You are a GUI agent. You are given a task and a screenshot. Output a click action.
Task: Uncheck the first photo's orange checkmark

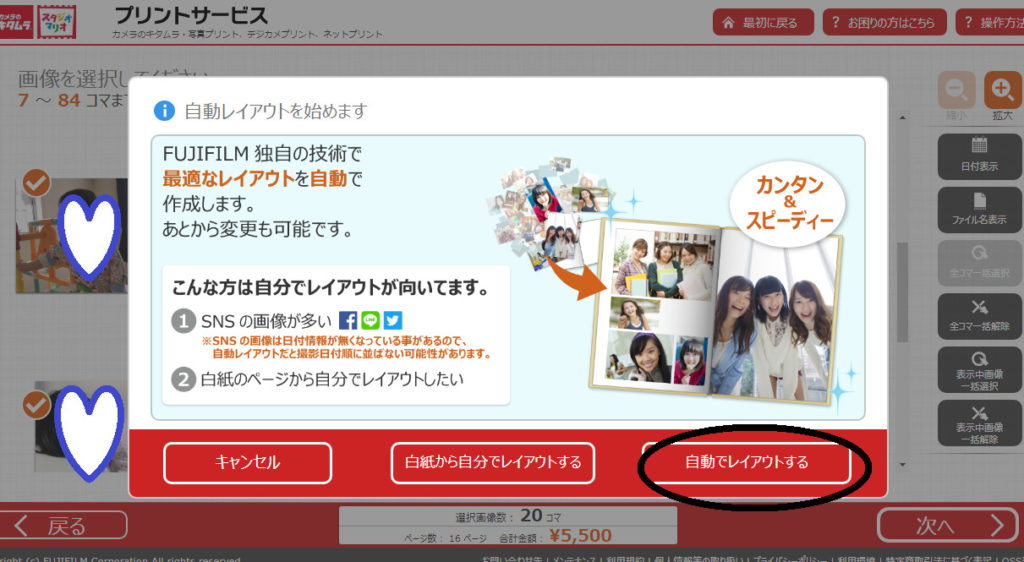pyautogui.click(x=37, y=183)
